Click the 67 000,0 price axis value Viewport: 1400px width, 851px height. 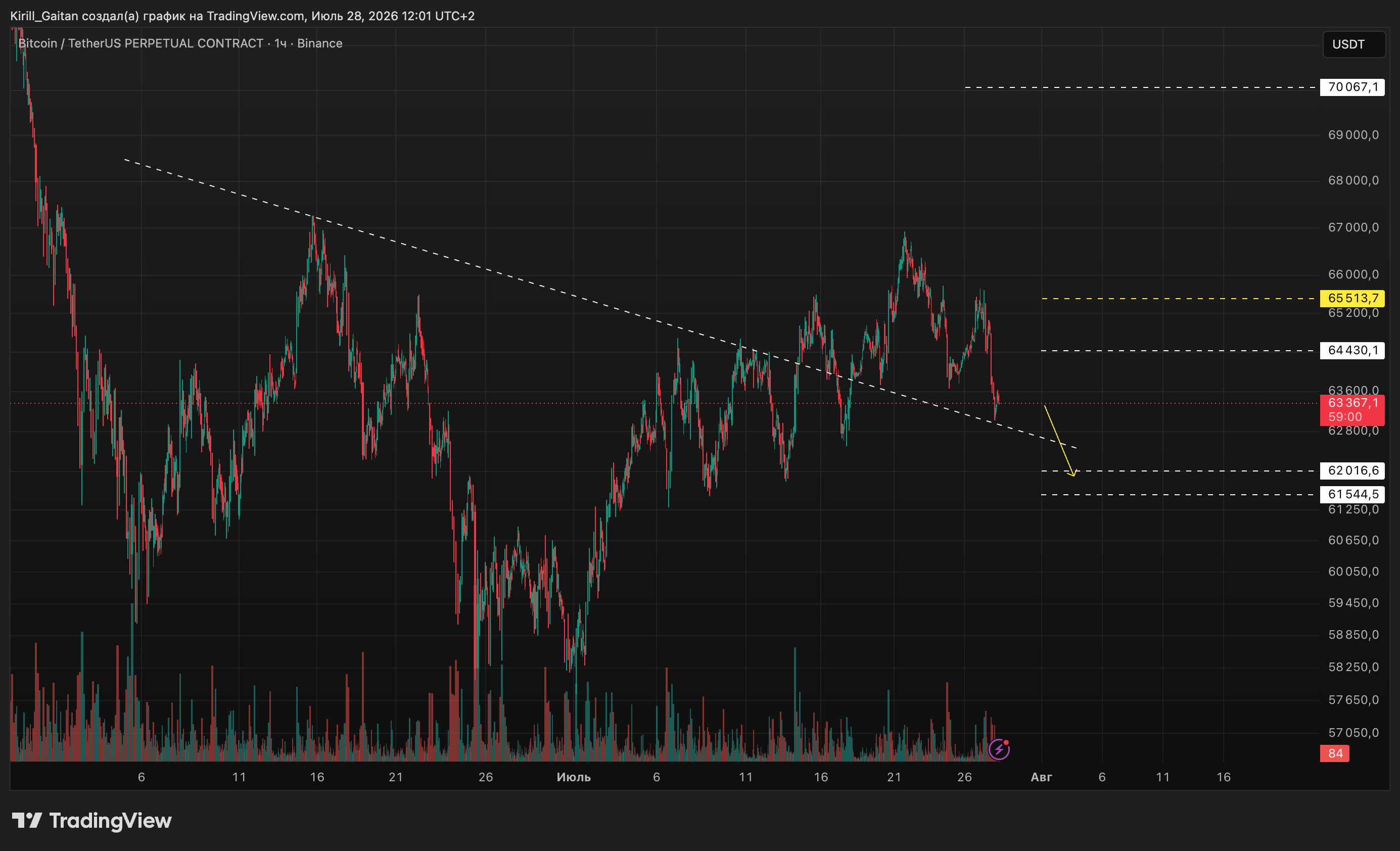pyautogui.click(x=1353, y=228)
